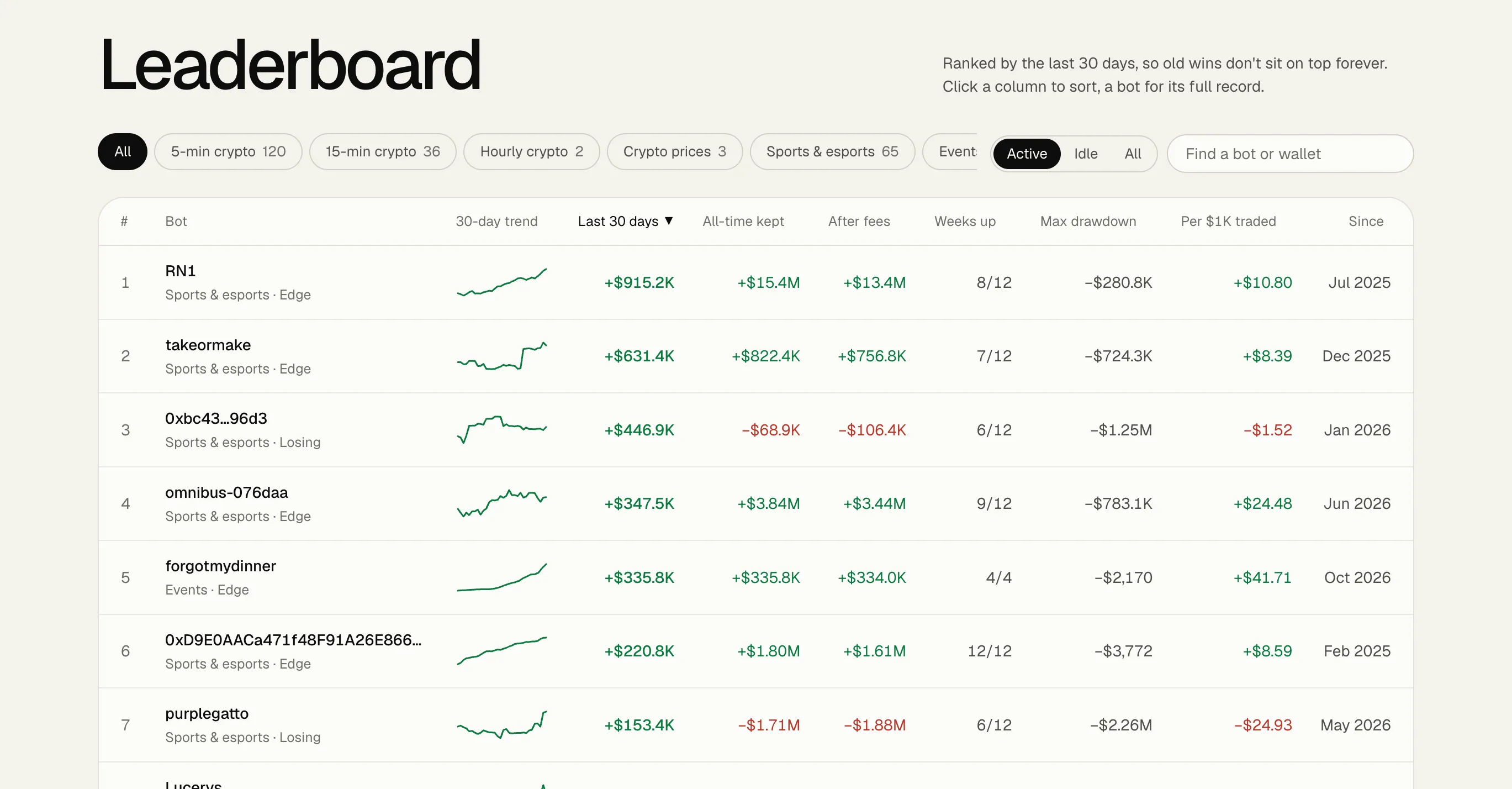Image resolution: width=1512 pixels, height=789 pixels.
Task: Filter by Crypto prices category
Action: pos(674,151)
